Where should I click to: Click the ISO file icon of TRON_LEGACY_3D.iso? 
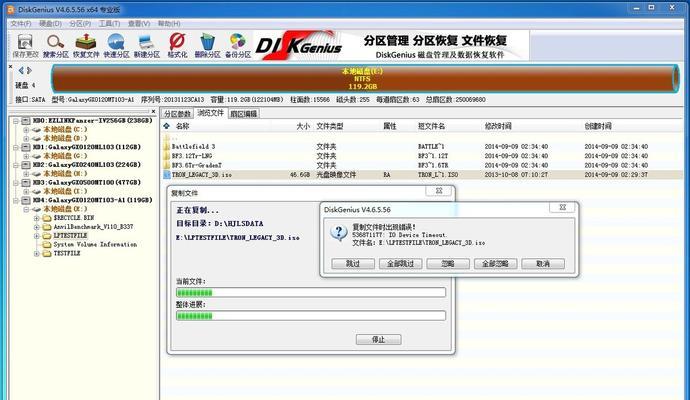point(167,175)
